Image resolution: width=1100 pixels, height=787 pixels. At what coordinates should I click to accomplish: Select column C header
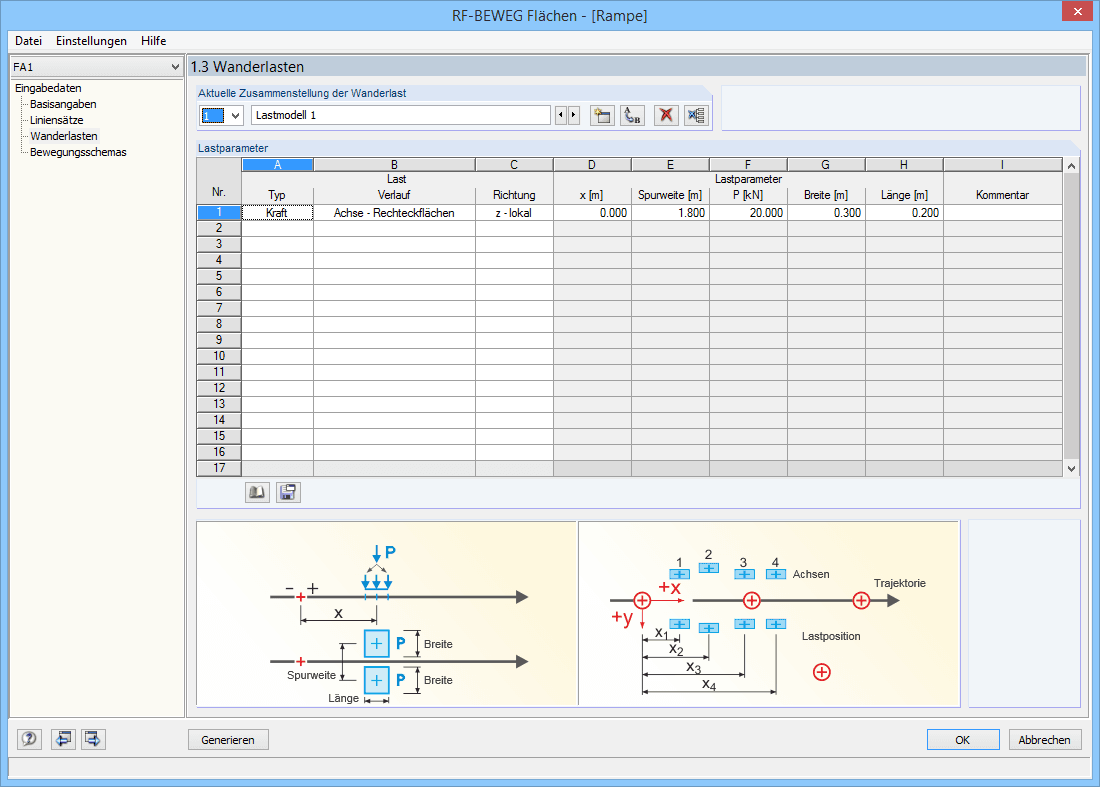pos(514,165)
